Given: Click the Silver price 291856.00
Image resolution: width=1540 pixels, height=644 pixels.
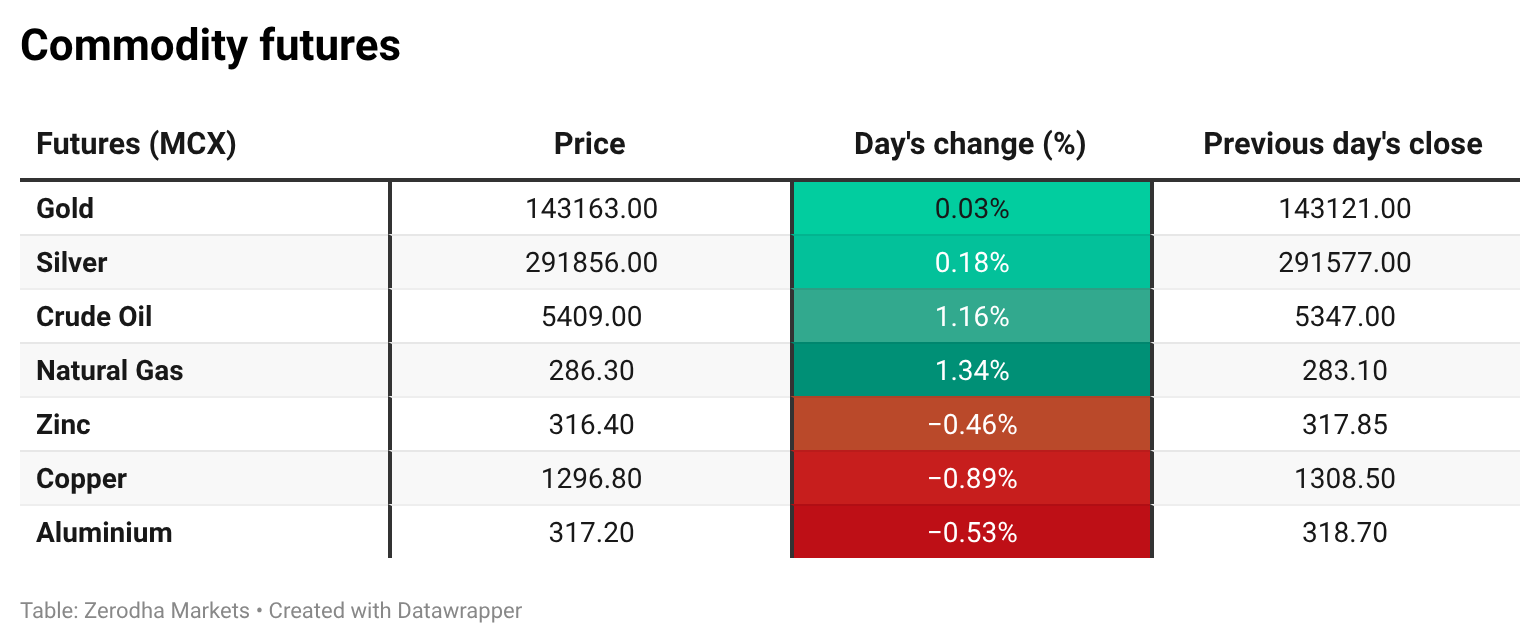Looking at the screenshot, I should [591, 263].
